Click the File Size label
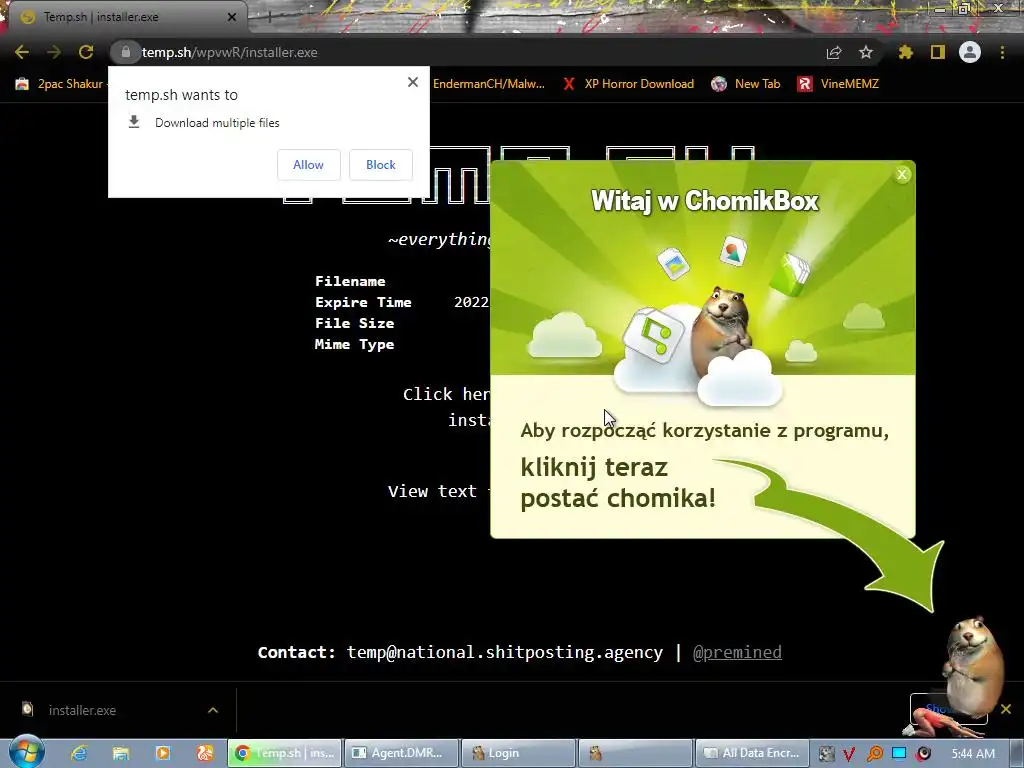1024x768 pixels. pyautogui.click(x=355, y=323)
